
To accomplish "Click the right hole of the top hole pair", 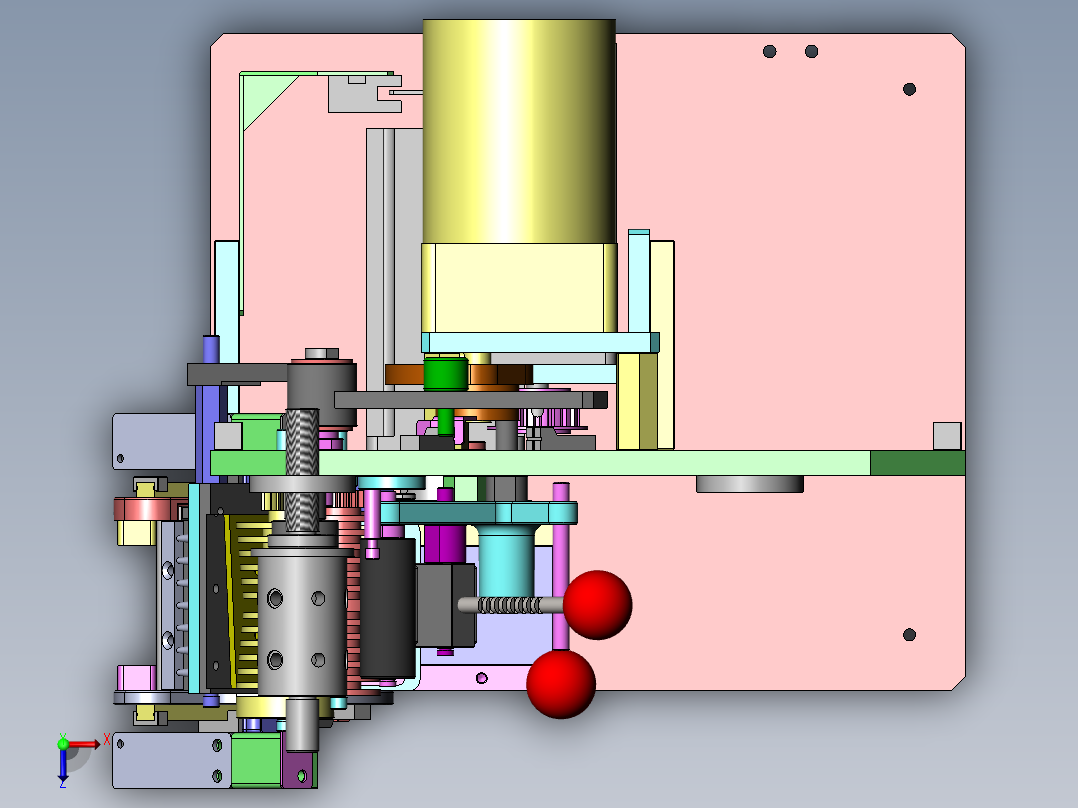I will [x=811, y=52].
